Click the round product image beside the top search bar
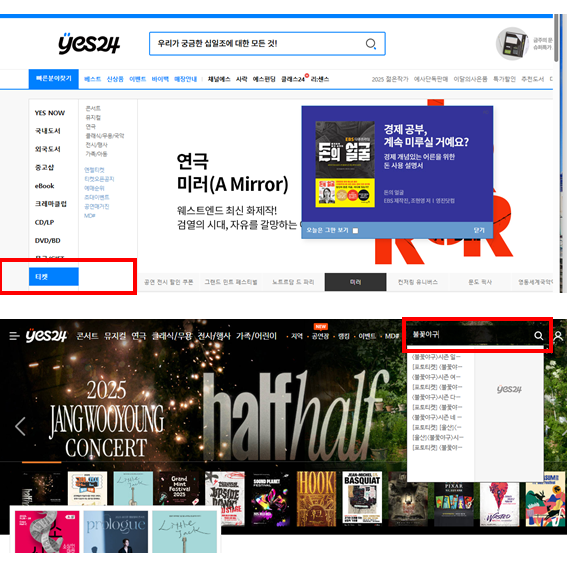The image size is (567, 567). point(513,44)
